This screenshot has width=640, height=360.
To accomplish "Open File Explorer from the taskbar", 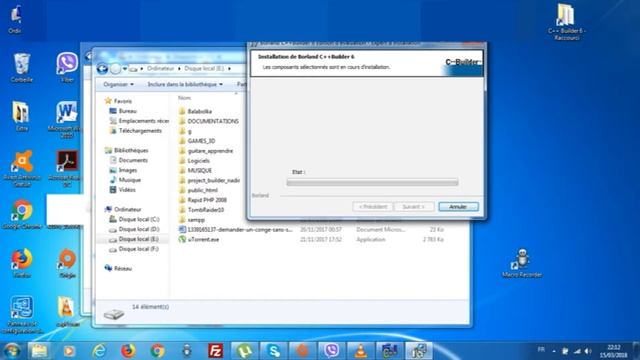I will click(x=40, y=351).
